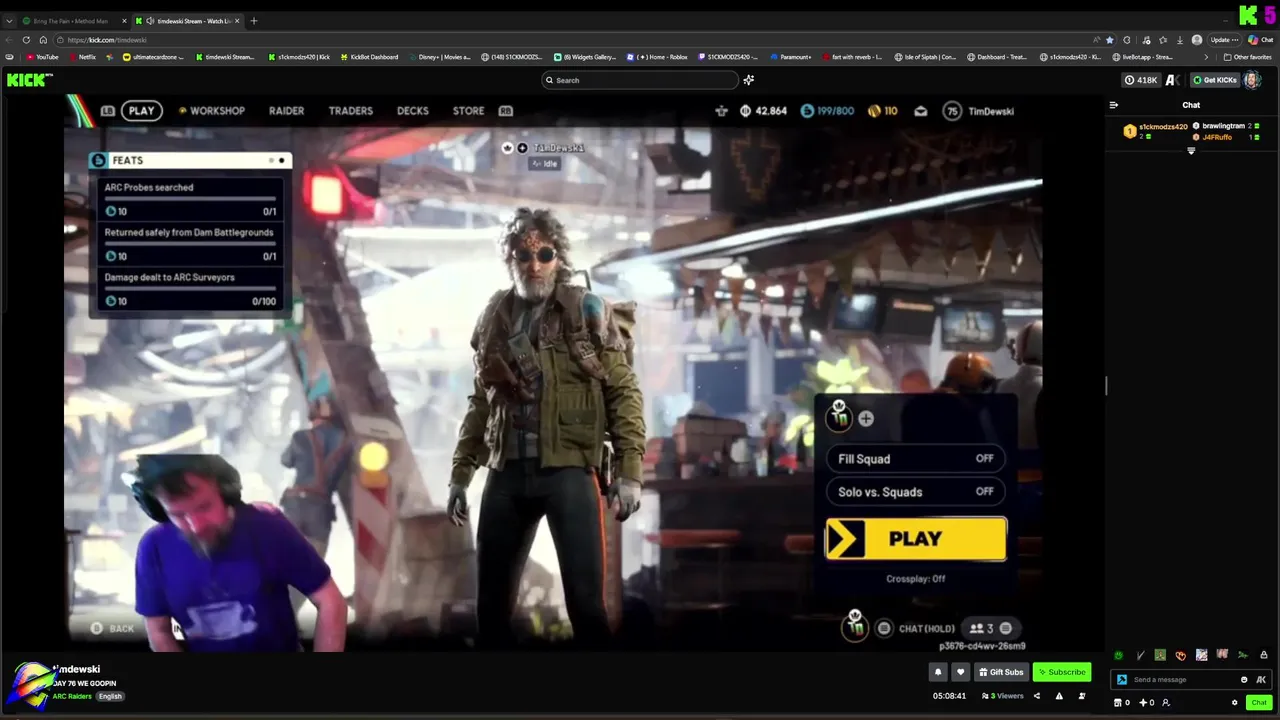Click Damage dealt to ARC Surveyors feat
This screenshot has height=720, width=1280.
click(x=190, y=289)
